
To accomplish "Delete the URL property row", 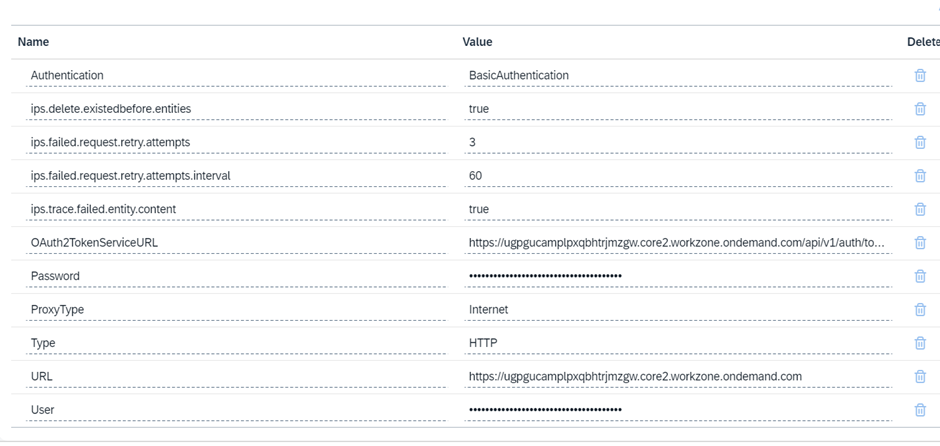I will [x=919, y=376].
